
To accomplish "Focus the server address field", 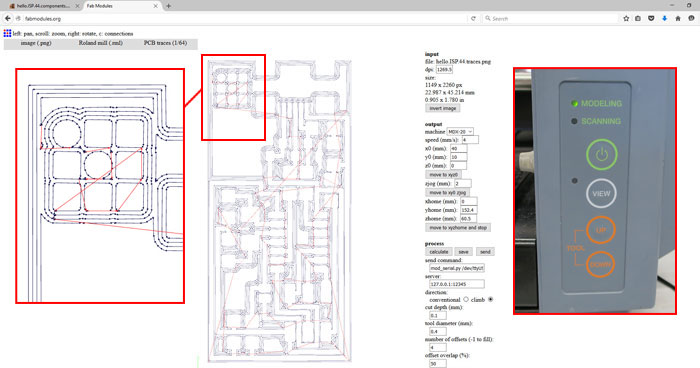I will (x=457, y=284).
